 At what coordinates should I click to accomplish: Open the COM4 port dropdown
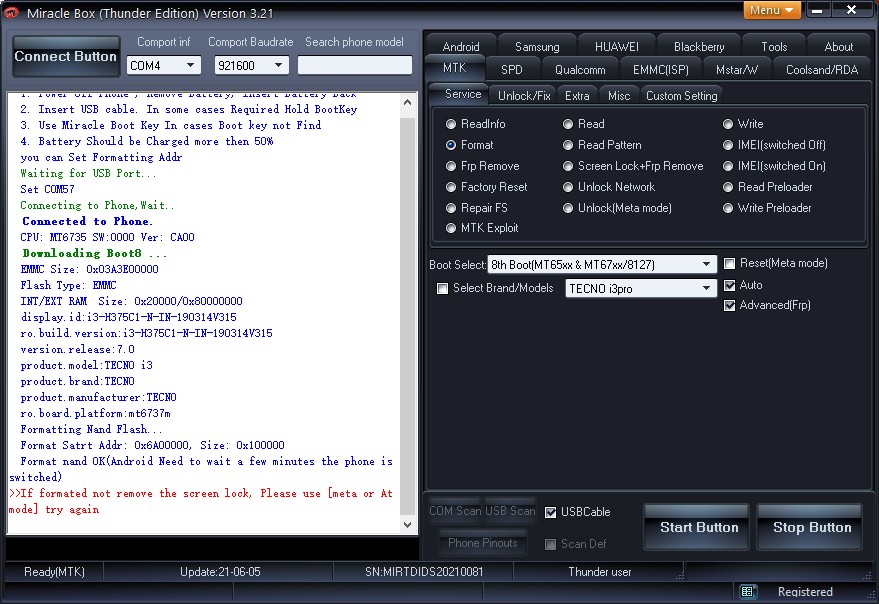point(163,66)
